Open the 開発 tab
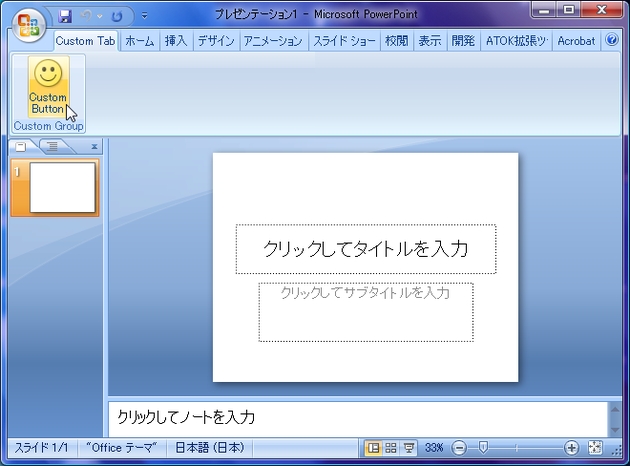630x466 pixels. 463,41
